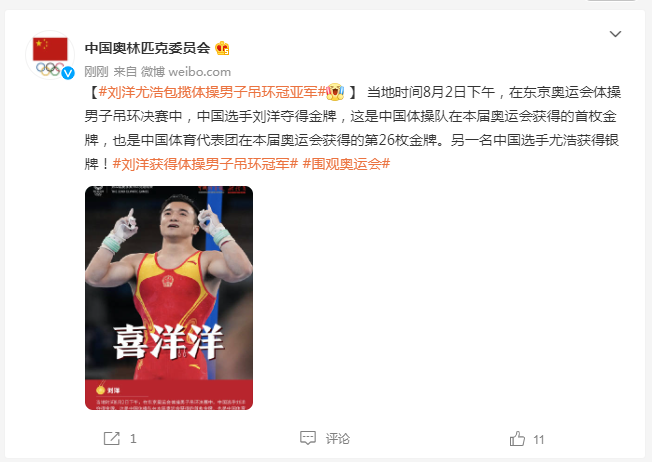Toggle the thumbs-up like icon

pyautogui.click(x=517, y=439)
